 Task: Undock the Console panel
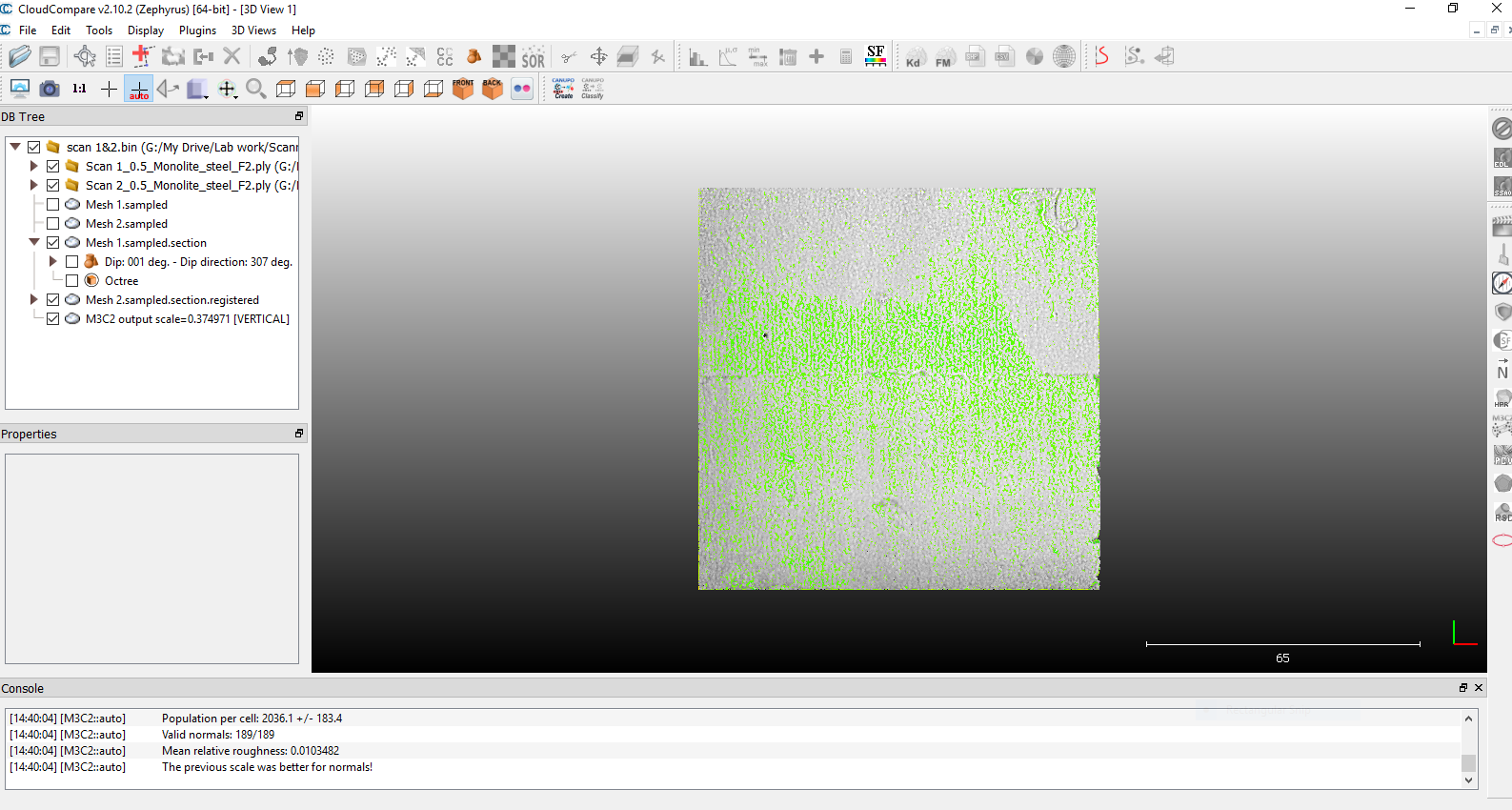(x=1463, y=688)
